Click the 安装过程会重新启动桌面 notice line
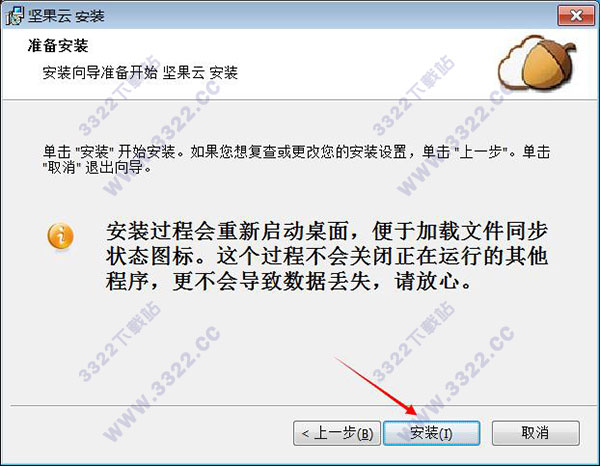Image resolution: width=600 pixels, height=466 pixels. pyautogui.click(x=327, y=230)
